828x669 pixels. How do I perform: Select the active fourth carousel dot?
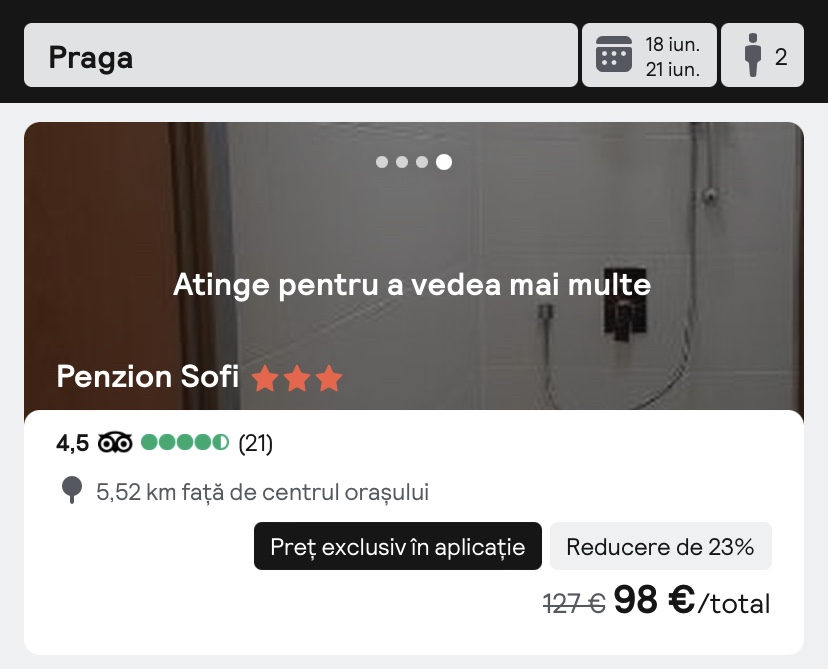pyautogui.click(x=443, y=162)
